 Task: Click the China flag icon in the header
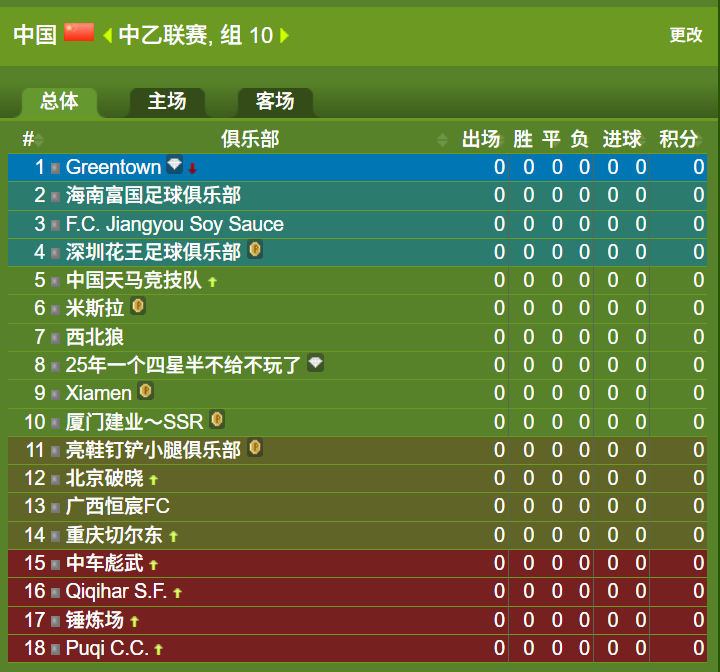click(x=79, y=32)
